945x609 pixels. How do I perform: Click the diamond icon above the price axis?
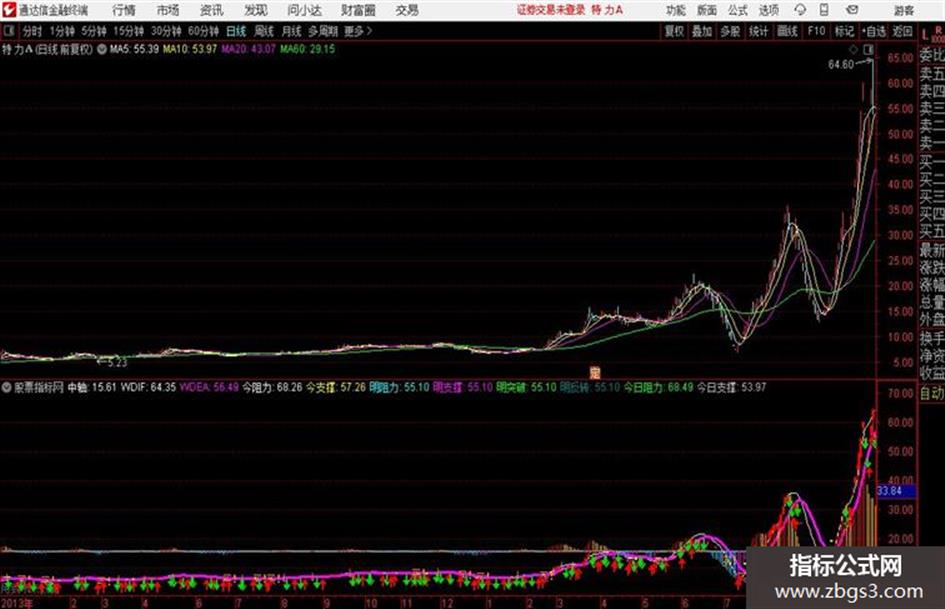click(854, 49)
